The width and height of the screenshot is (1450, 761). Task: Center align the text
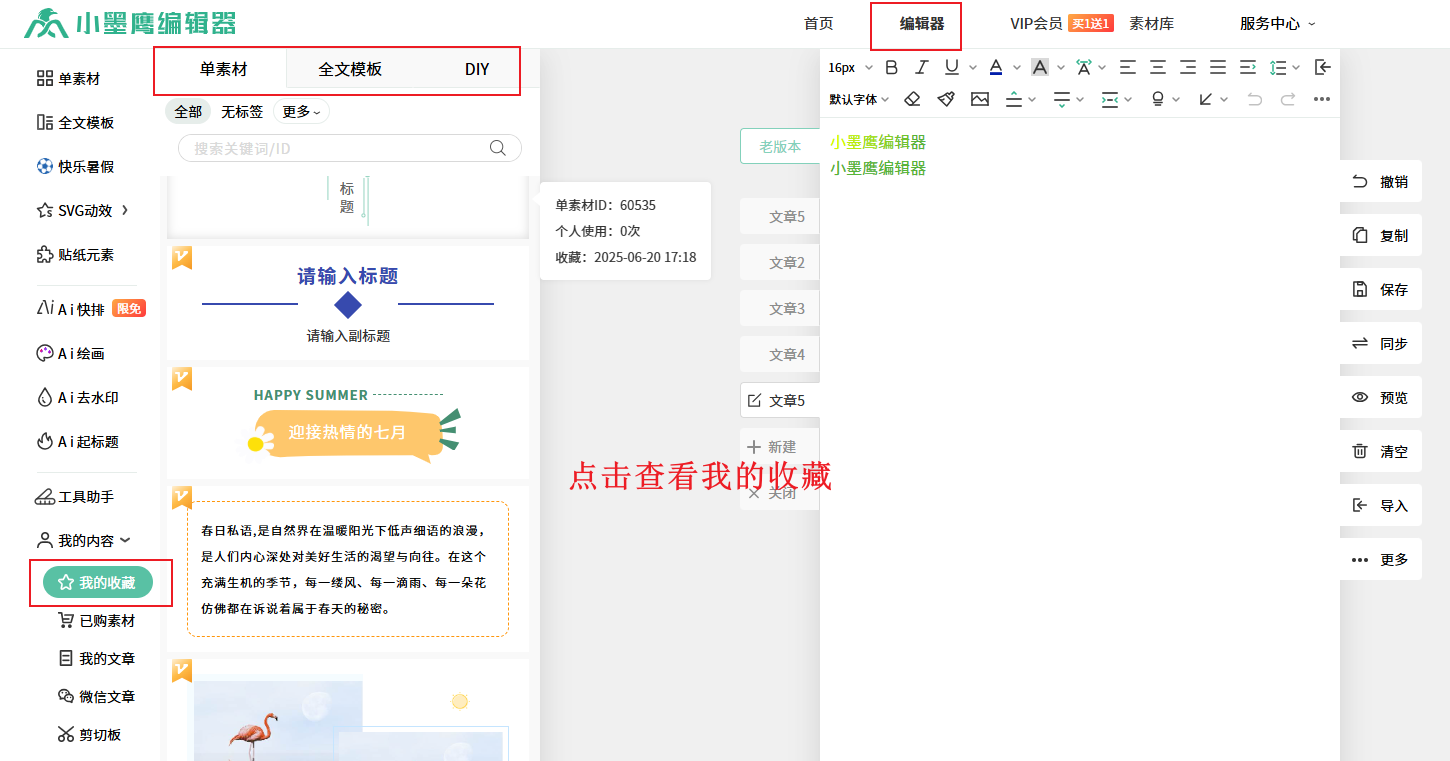[1158, 67]
